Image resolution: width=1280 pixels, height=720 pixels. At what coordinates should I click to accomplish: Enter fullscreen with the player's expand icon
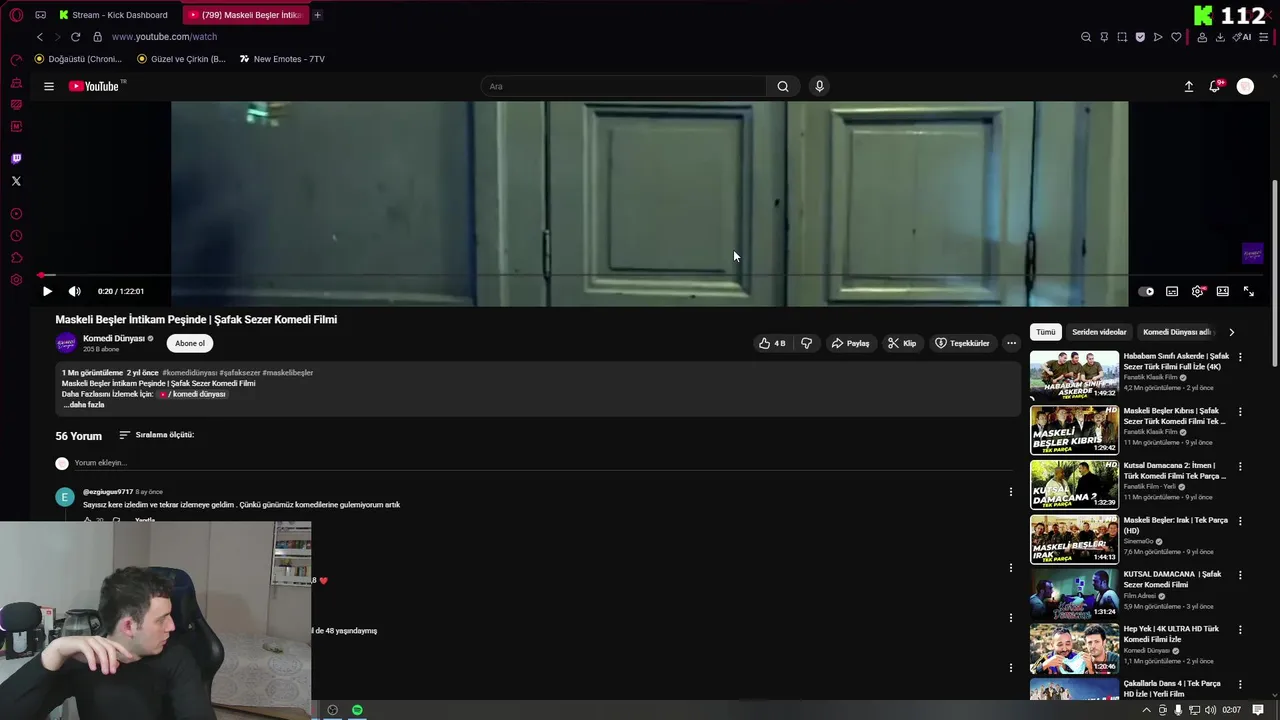[x=1248, y=291]
